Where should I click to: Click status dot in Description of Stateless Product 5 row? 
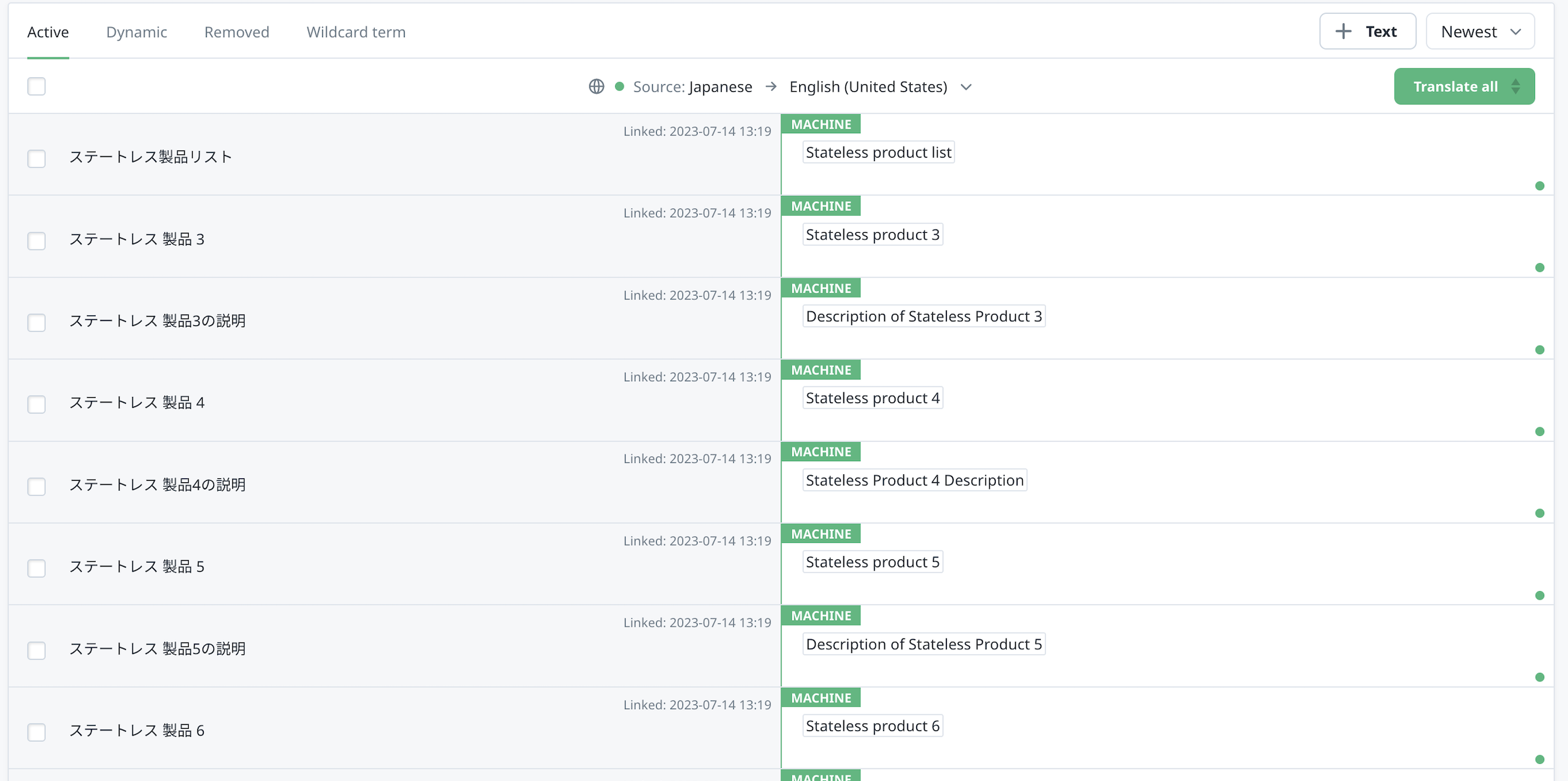tap(1540, 677)
